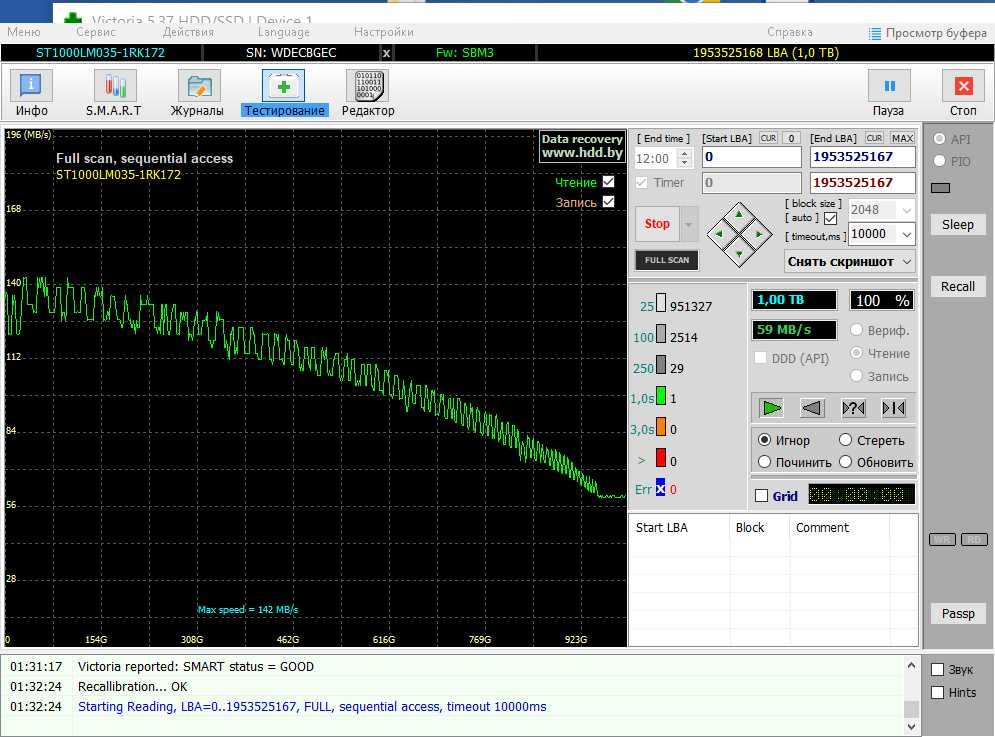The image size is (995, 737).
Task: Click the Снять скриншот button
Action: pos(840,262)
